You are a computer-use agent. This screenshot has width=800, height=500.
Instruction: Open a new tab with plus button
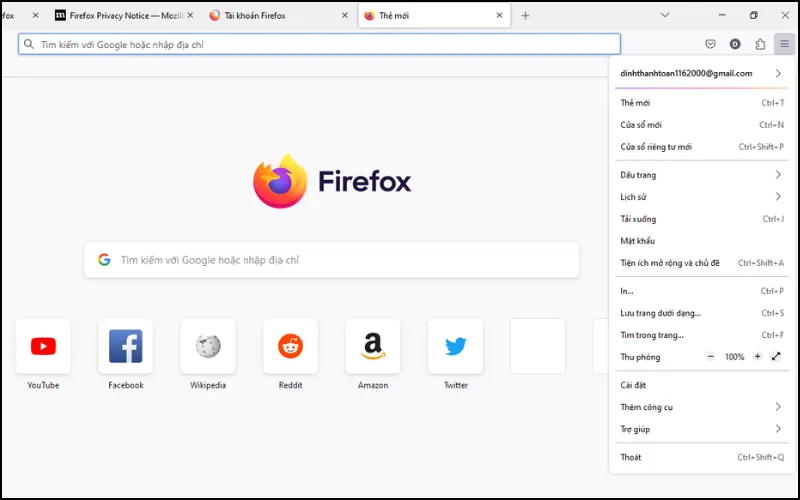[525, 15]
